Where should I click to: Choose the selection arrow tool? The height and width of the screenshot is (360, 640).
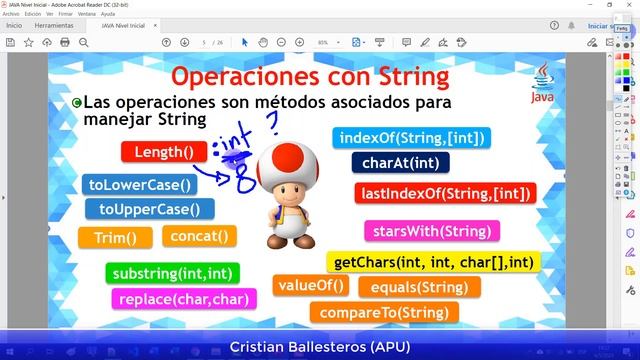(244, 42)
